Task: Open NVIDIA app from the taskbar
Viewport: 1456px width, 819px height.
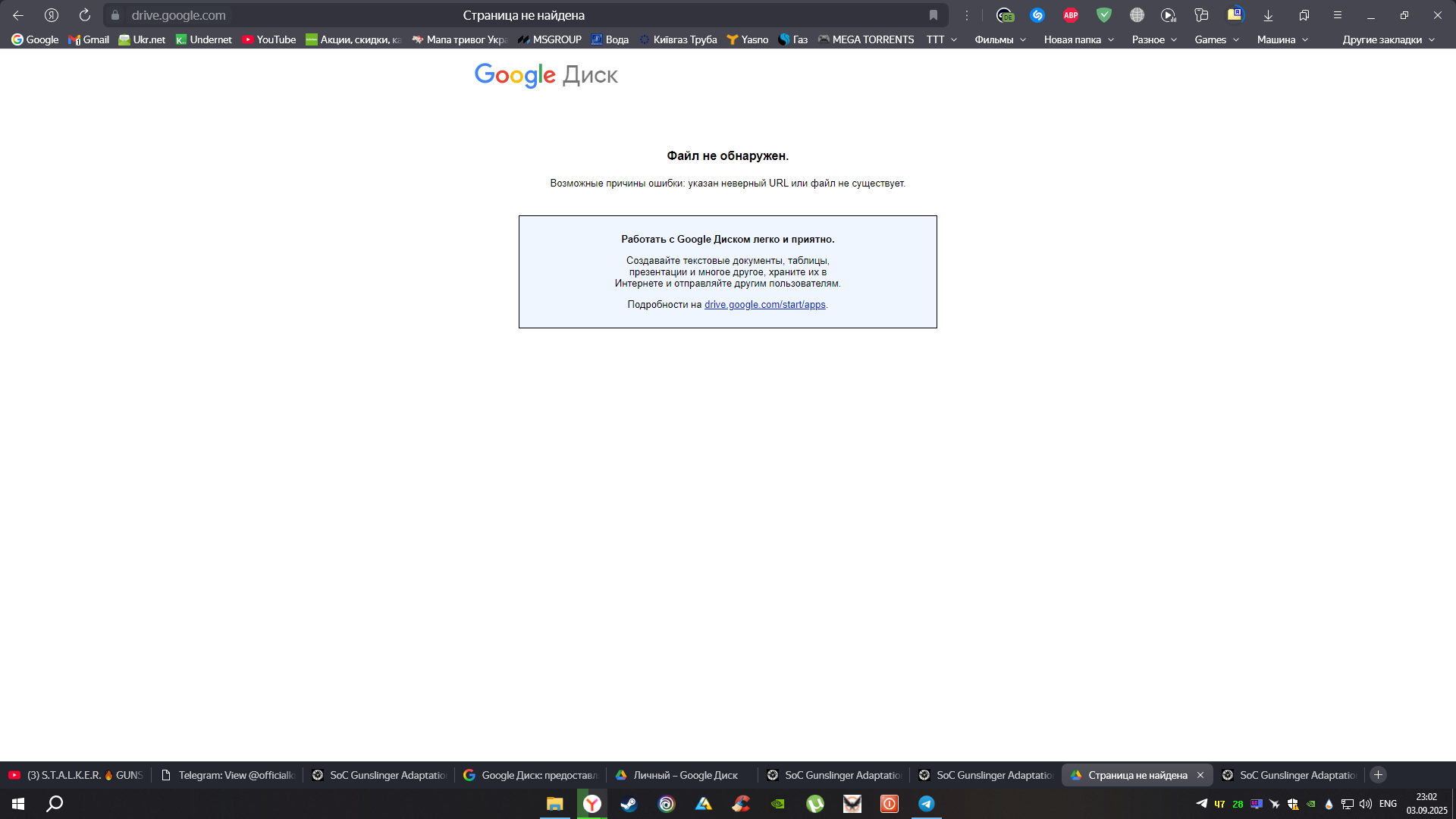Action: [x=778, y=804]
